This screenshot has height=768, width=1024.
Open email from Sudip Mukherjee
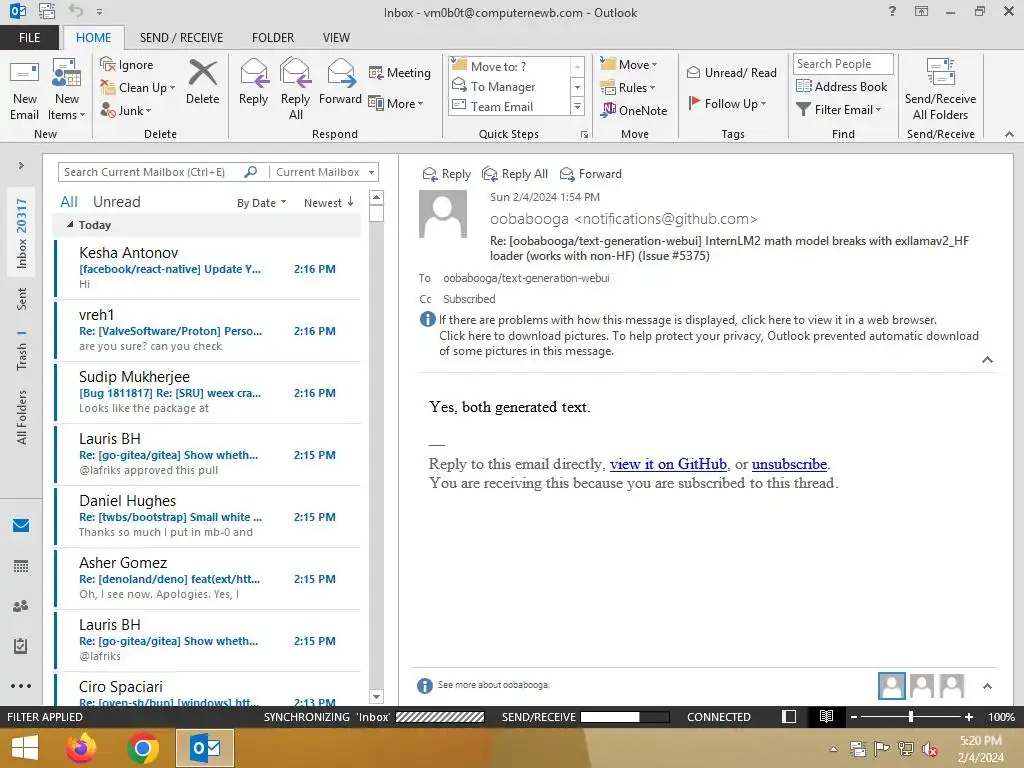[208, 392]
